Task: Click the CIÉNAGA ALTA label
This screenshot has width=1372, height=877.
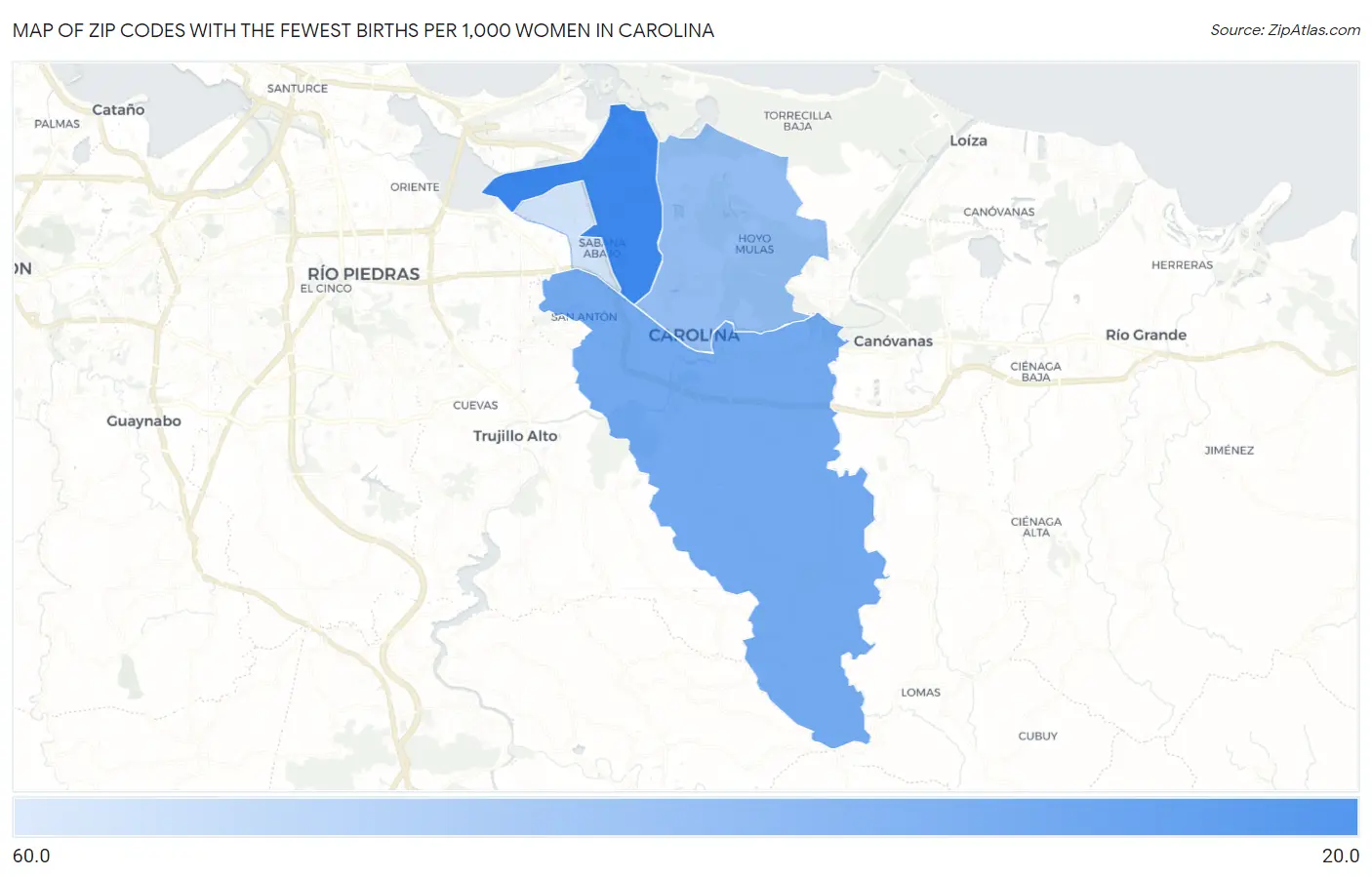Action: pos(1036,527)
